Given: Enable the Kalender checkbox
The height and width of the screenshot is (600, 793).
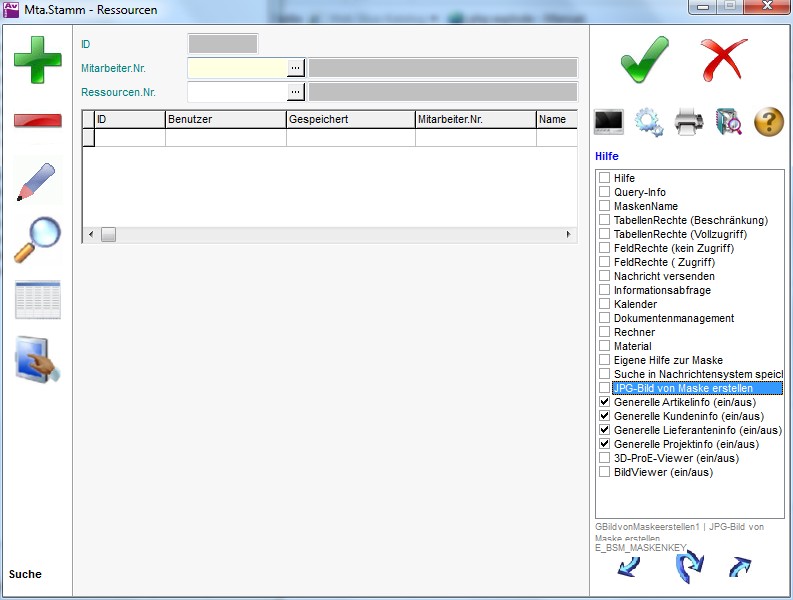Looking at the screenshot, I should (x=605, y=304).
